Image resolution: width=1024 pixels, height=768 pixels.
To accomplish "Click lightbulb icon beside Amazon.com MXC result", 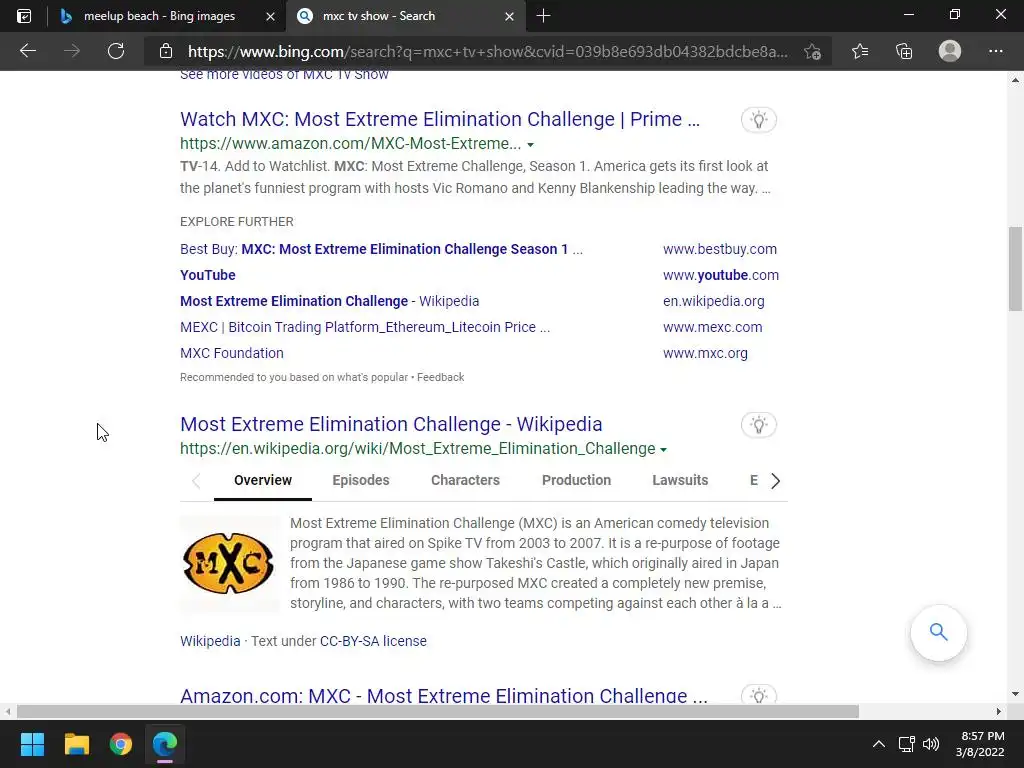I will pyautogui.click(x=758, y=695).
